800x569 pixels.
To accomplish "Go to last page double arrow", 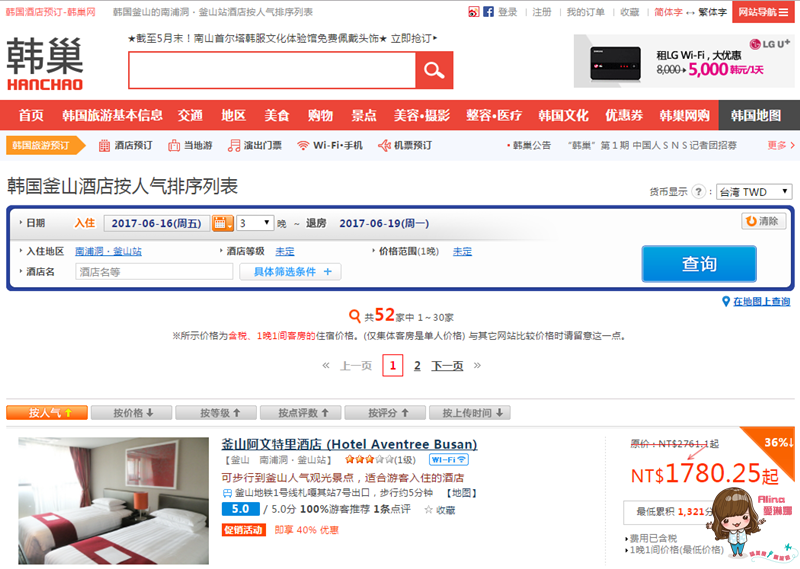I will [x=477, y=365].
